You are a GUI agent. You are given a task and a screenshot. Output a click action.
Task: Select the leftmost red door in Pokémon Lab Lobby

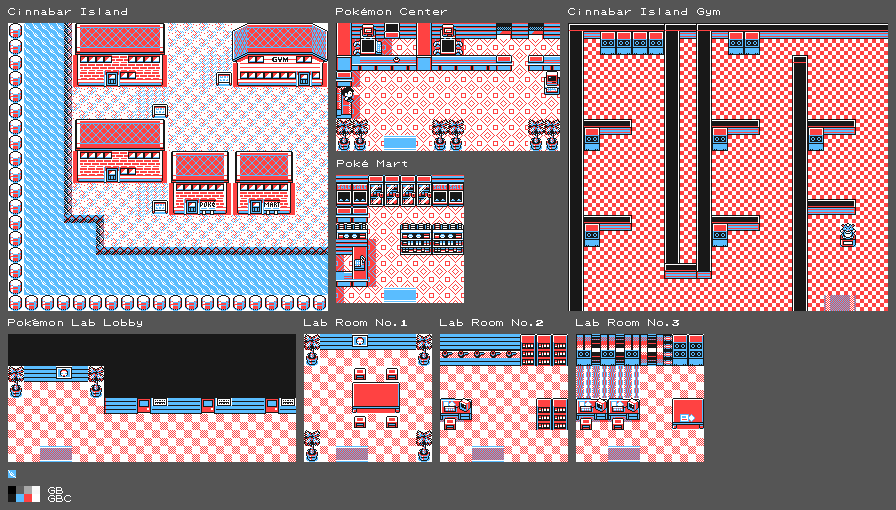(144, 405)
